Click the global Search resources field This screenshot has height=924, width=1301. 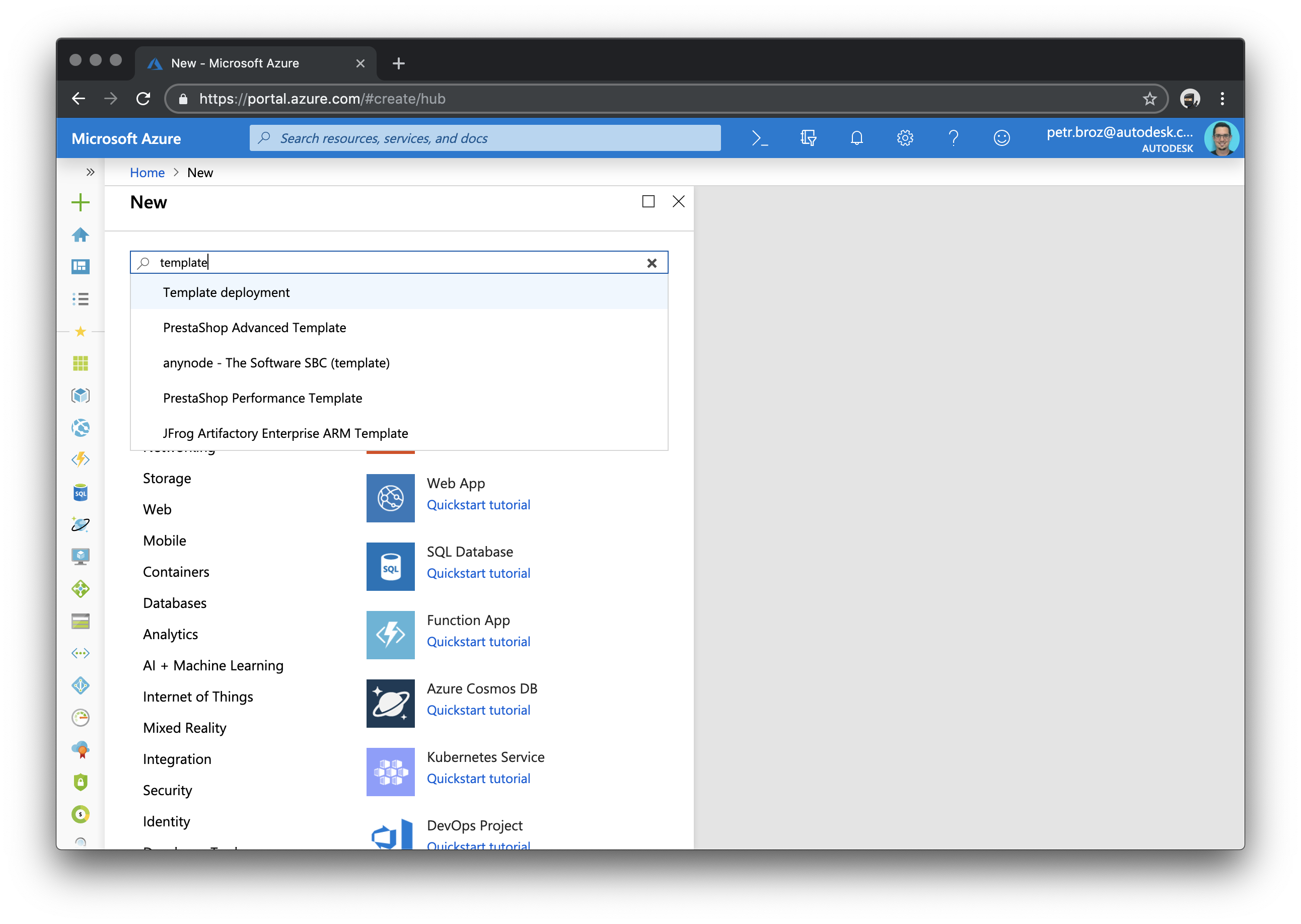485,138
